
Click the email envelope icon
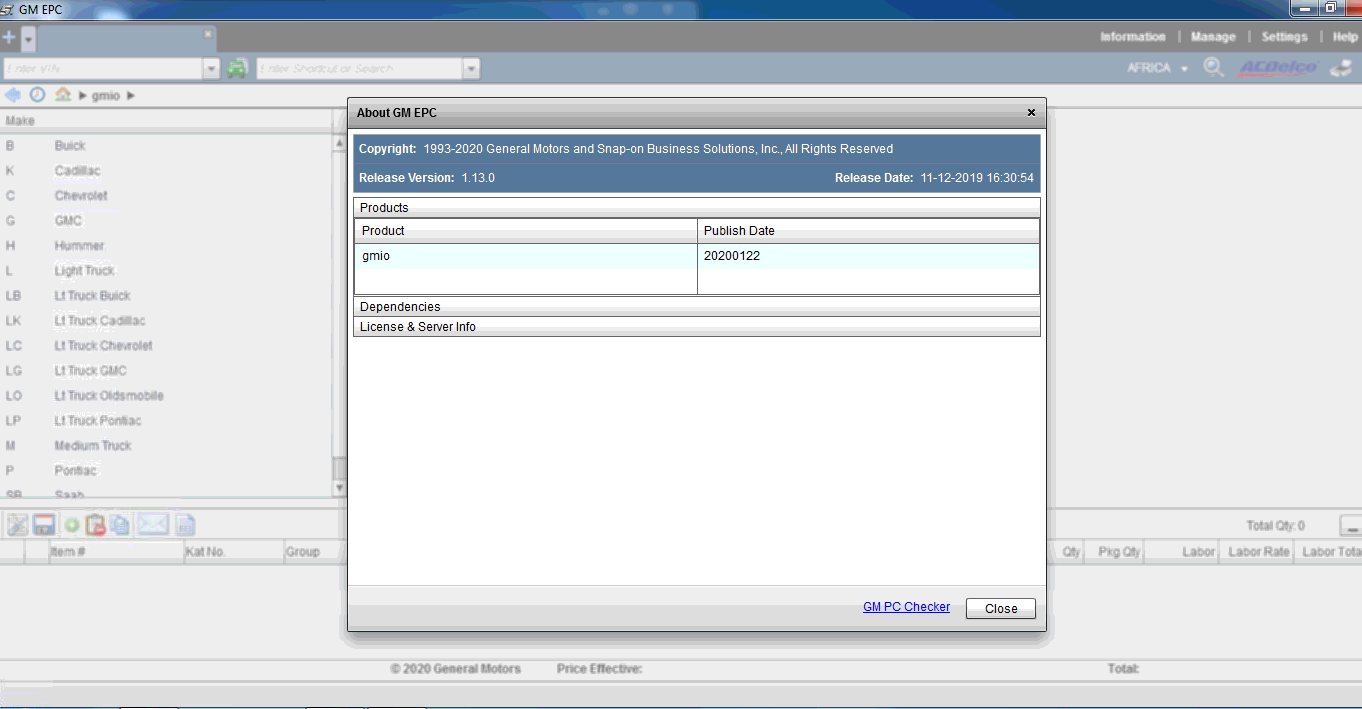coord(152,524)
